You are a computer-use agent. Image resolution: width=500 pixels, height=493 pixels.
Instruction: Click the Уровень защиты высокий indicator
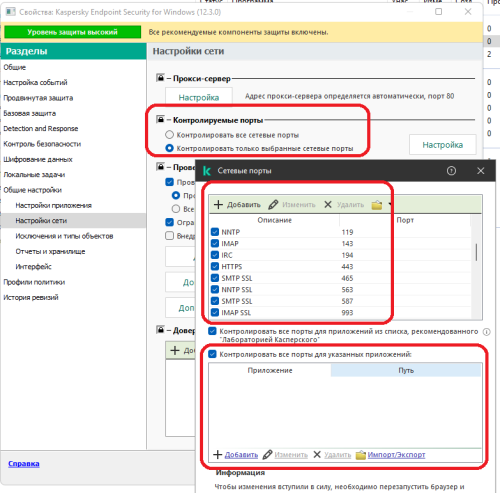coord(72,32)
